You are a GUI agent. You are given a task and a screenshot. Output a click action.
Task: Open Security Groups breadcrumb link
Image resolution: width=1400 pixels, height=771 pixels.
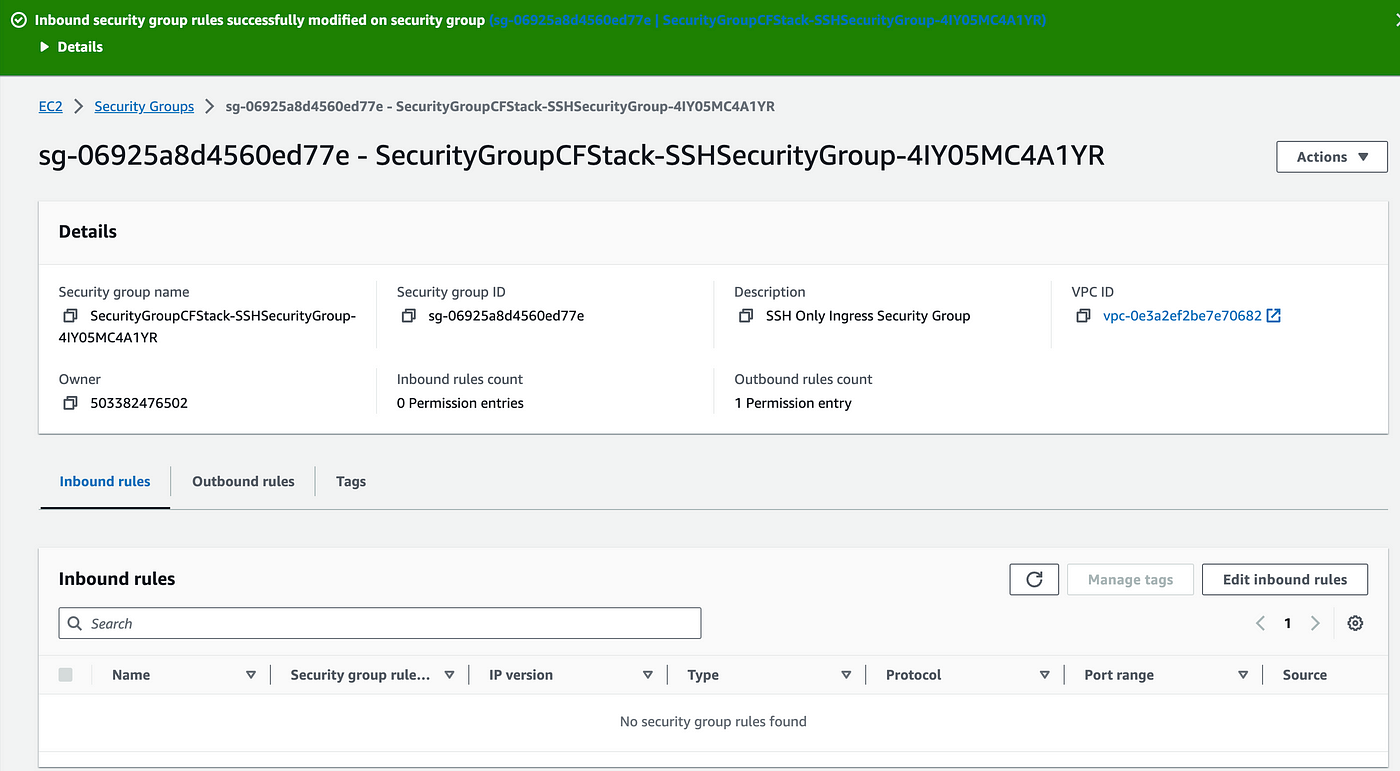pos(144,106)
